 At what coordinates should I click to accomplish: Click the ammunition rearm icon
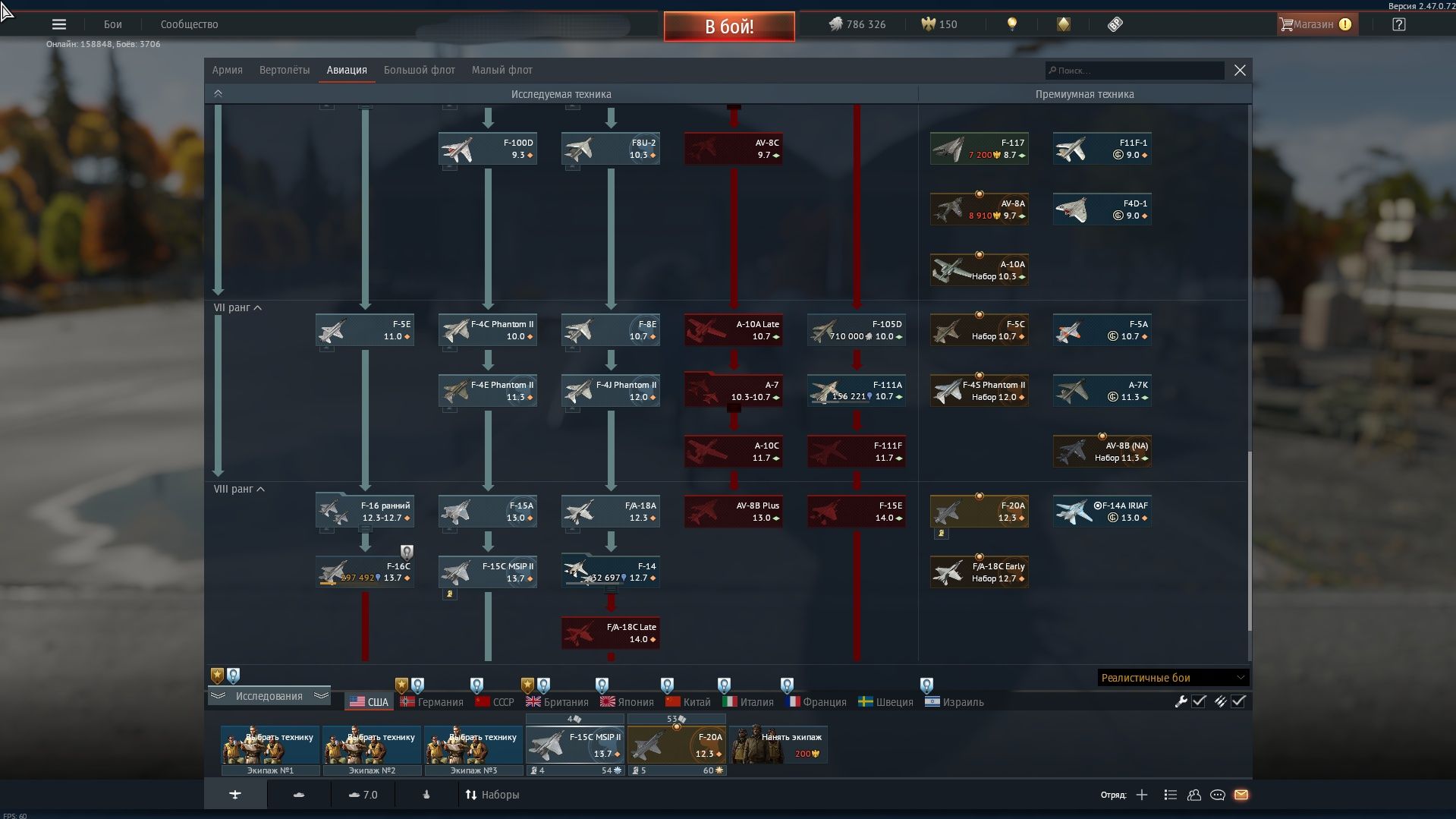tap(1220, 701)
